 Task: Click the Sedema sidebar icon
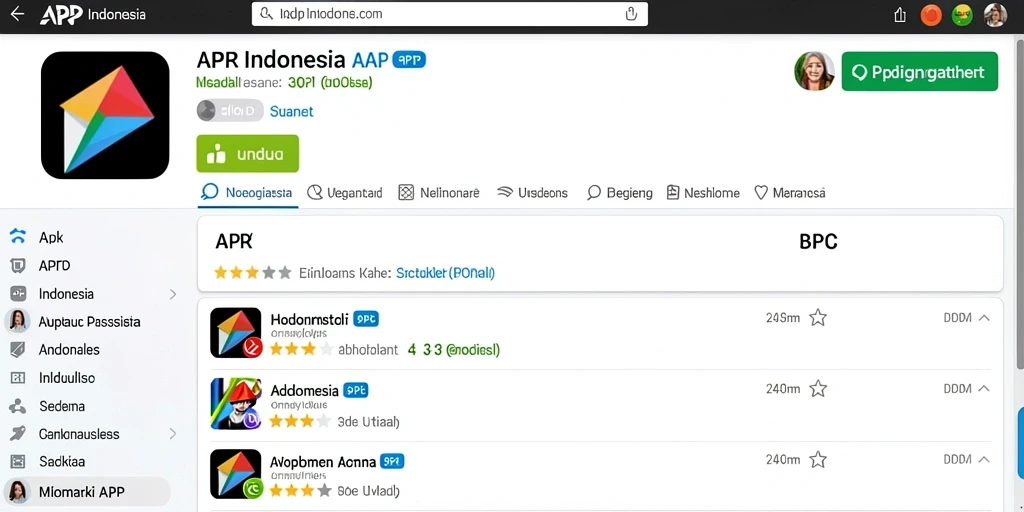pos(18,406)
